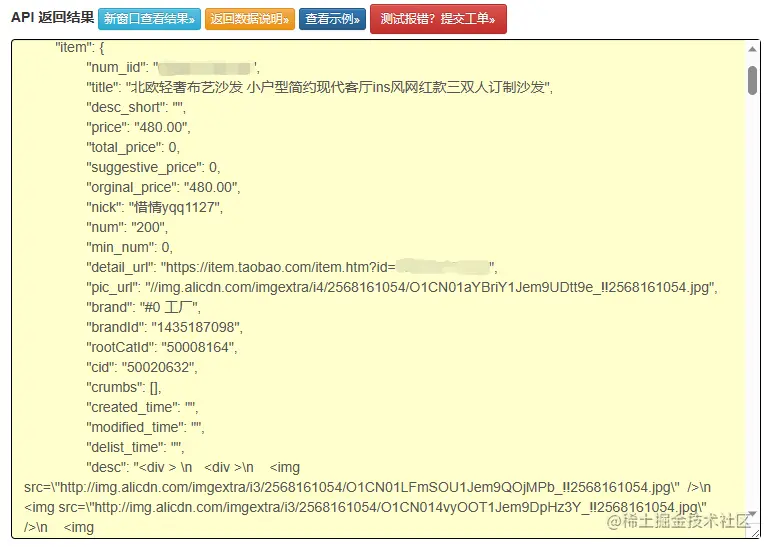Click the "title" line with sofa text
The width and height of the screenshot is (768, 547).
pyautogui.click(x=319, y=87)
